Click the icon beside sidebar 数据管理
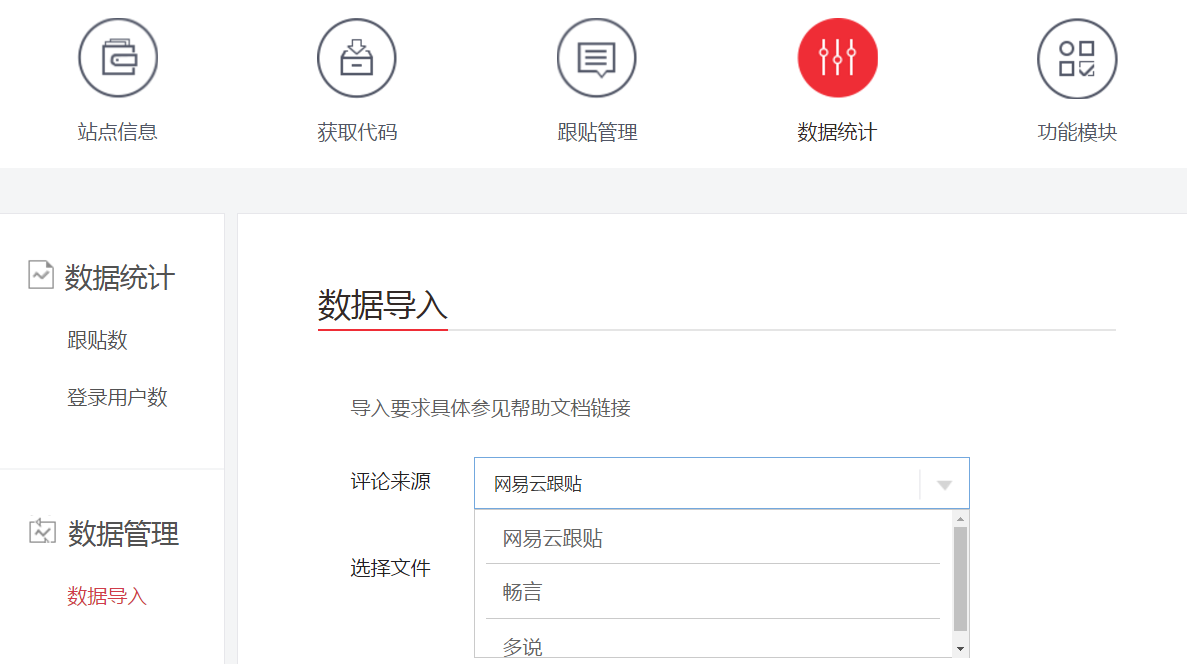 click(x=42, y=531)
